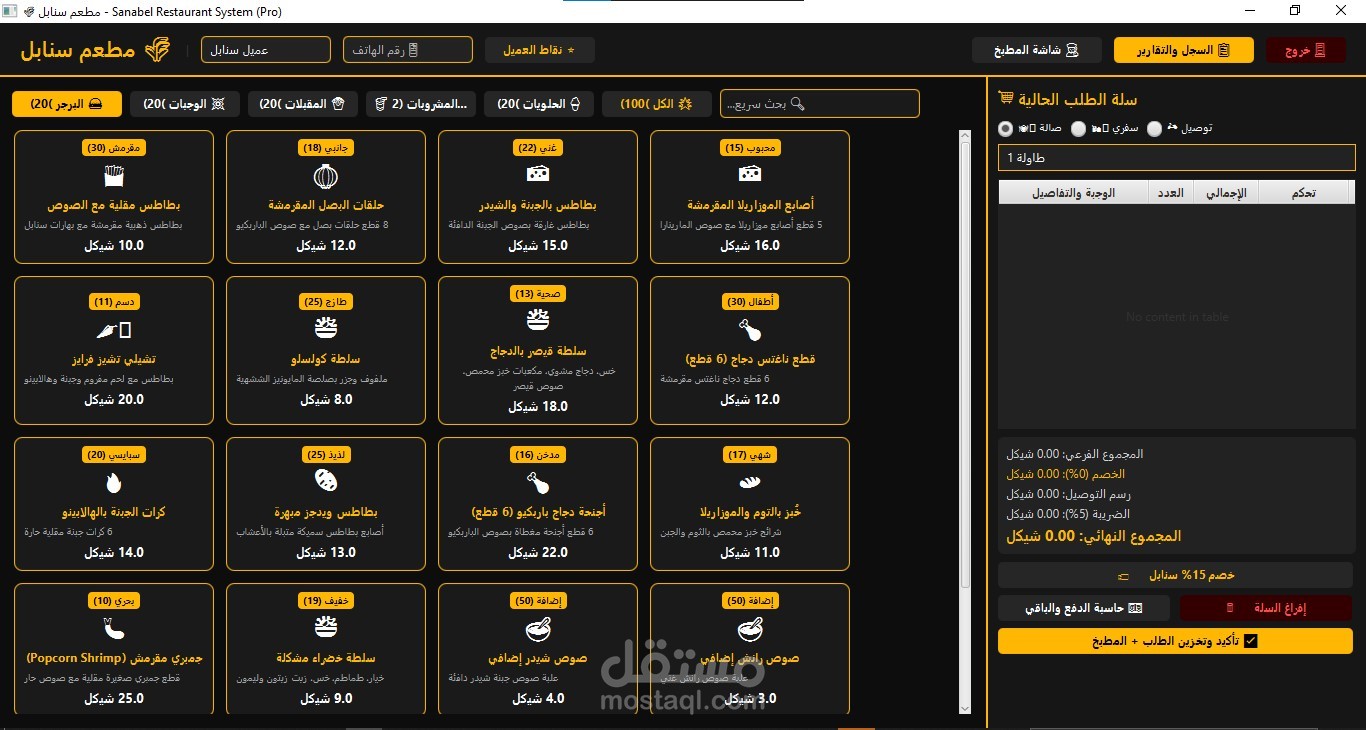Screen dimensions: 1366x730
Task: Switch to the المقبلات (20) category tab
Action: pyautogui.click(x=303, y=104)
